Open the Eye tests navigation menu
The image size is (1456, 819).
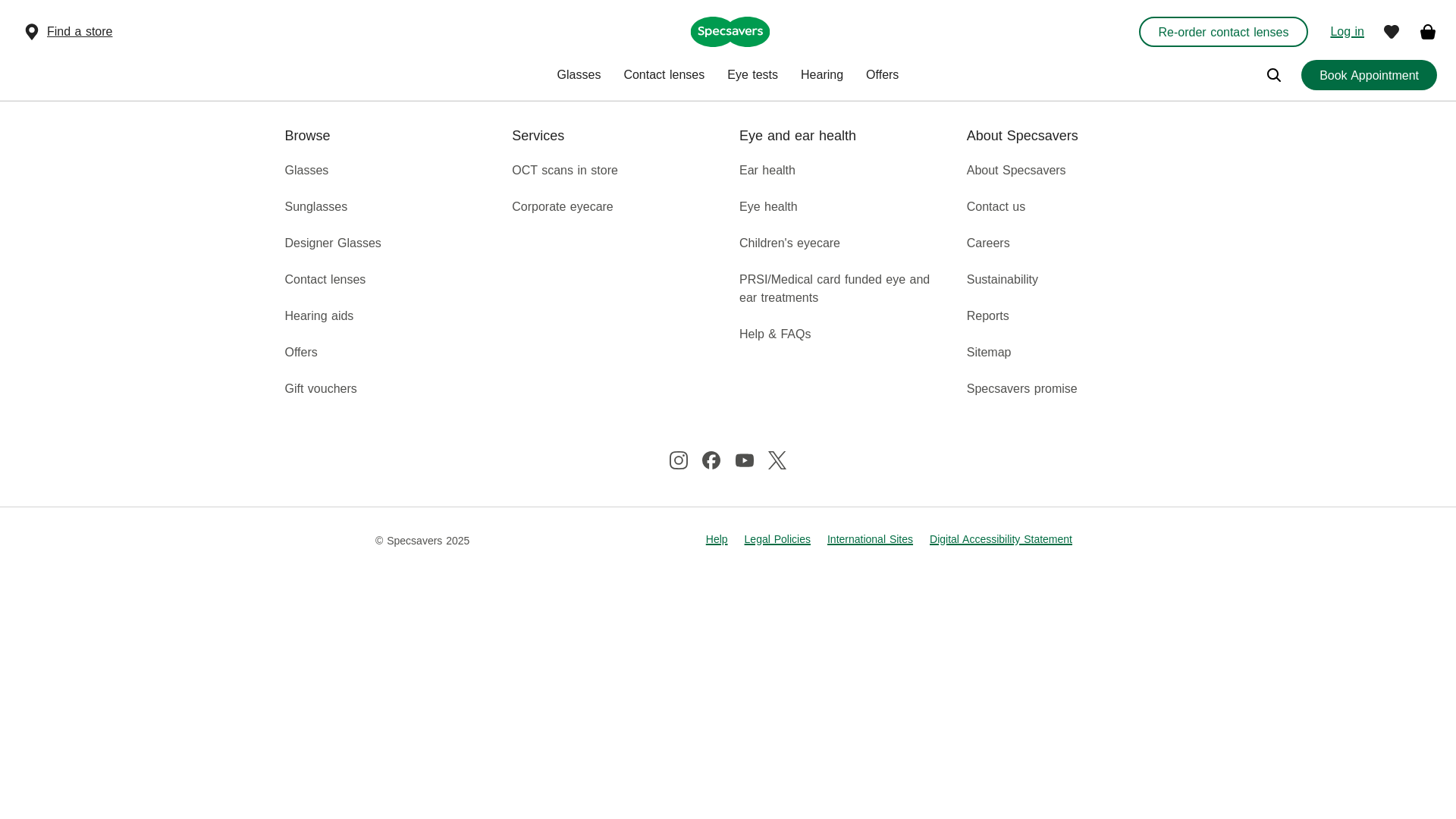[752, 75]
